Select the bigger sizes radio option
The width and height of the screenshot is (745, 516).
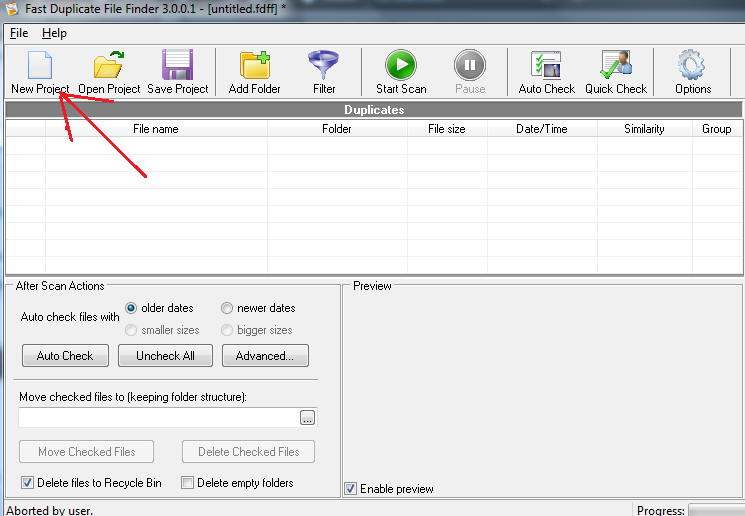[x=227, y=330]
